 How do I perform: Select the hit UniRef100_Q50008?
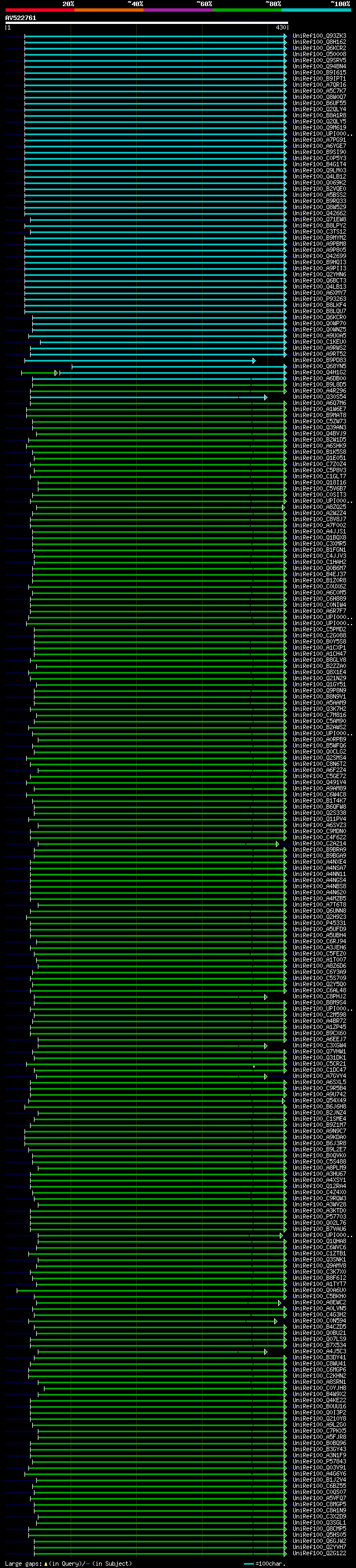pyautogui.click(x=319, y=54)
